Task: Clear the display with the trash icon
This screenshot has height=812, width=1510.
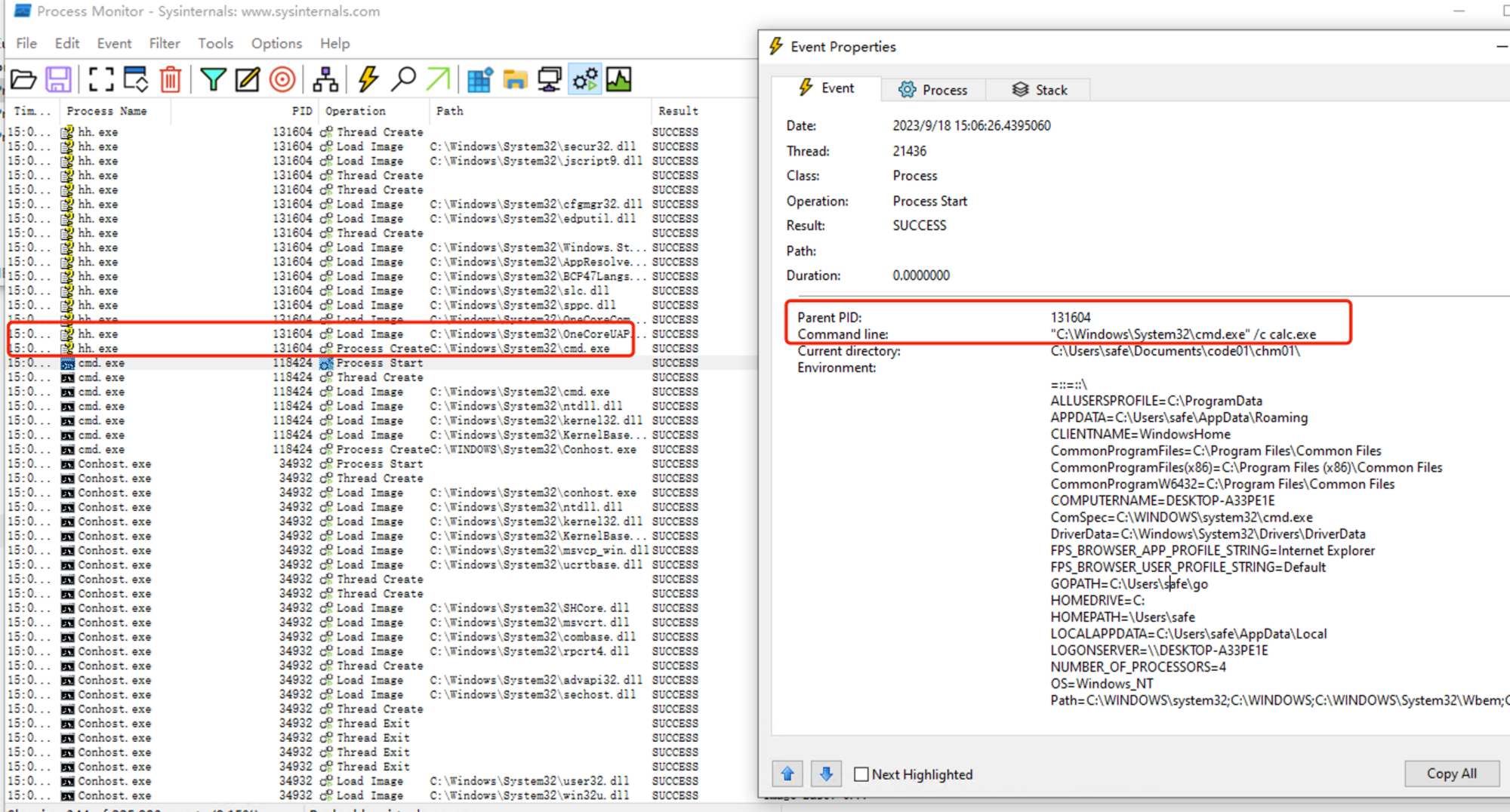Action: pyautogui.click(x=171, y=79)
